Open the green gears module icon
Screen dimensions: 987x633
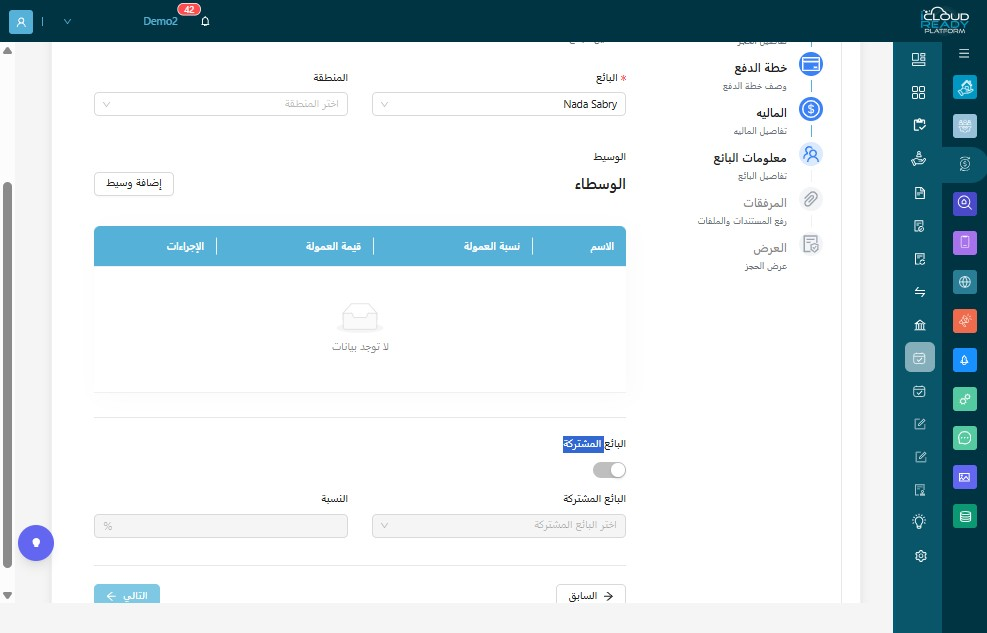[964, 399]
